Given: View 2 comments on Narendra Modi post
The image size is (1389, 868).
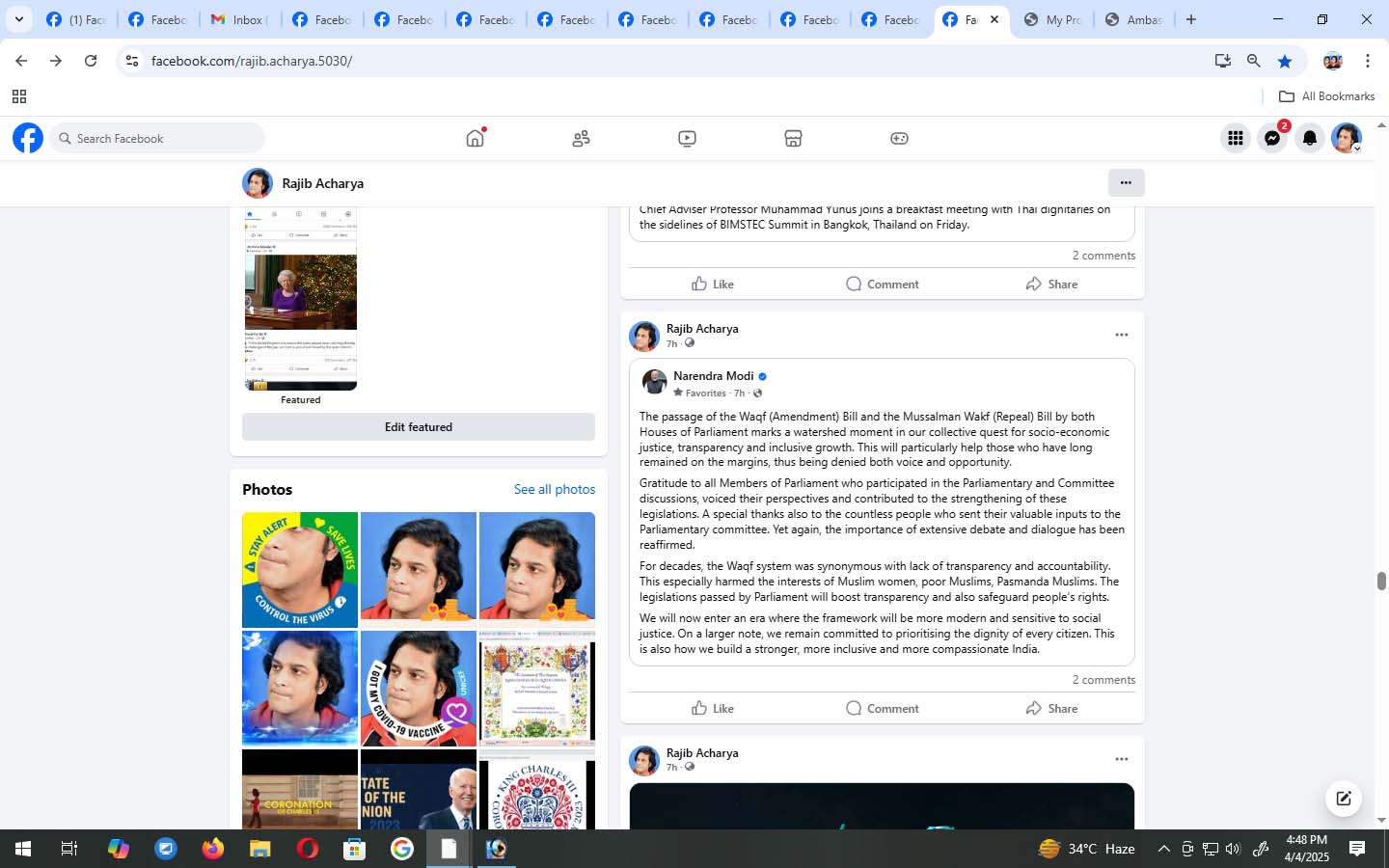Looking at the screenshot, I should (x=1103, y=680).
